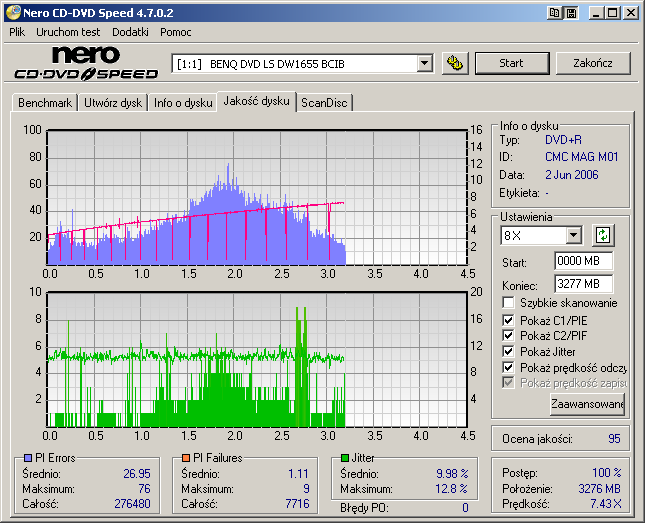
Task: Click the Koniec field showing 3277 MB
Action: [x=583, y=284]
